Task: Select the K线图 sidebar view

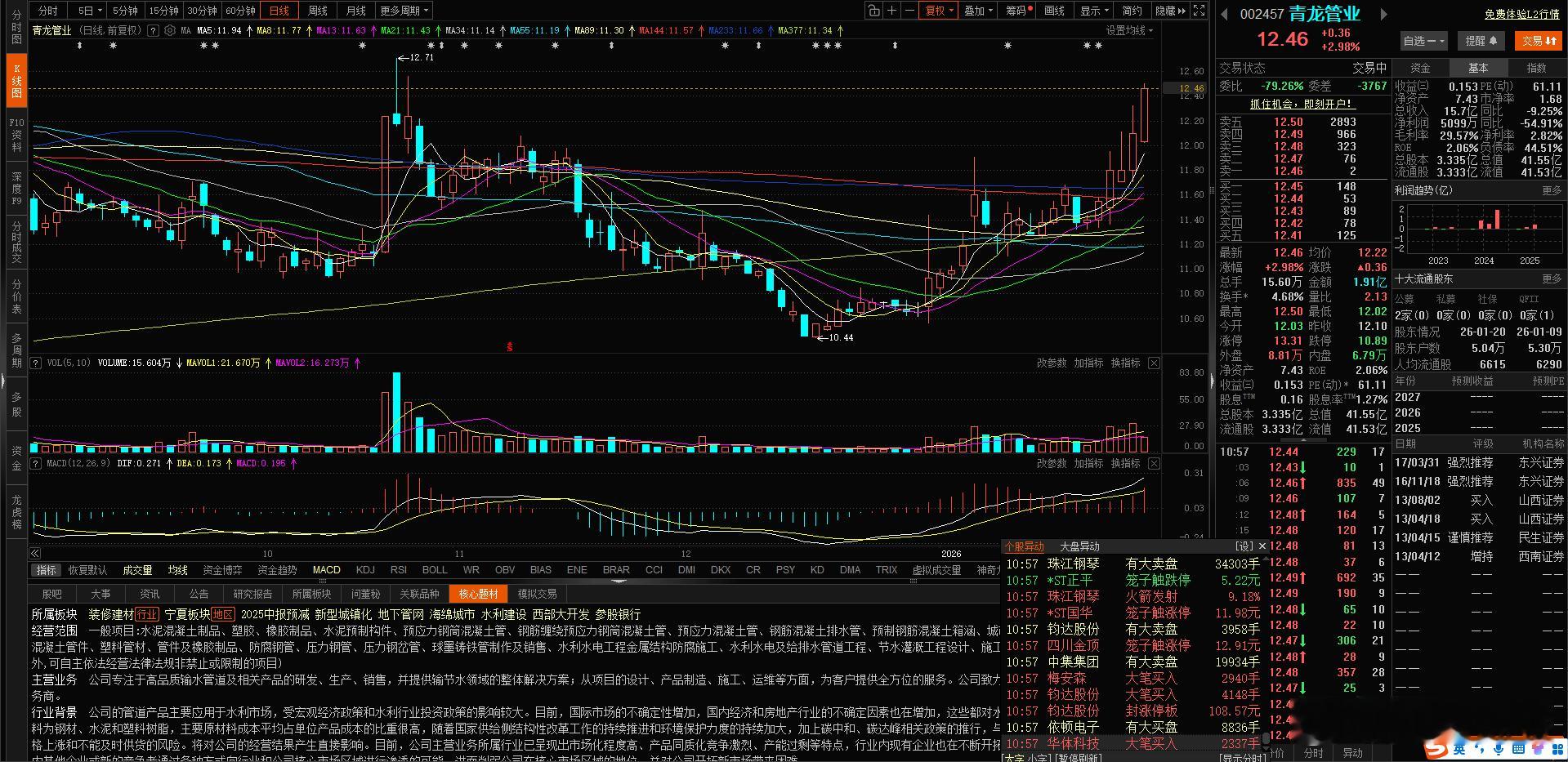Action: (x=16, y=80)
